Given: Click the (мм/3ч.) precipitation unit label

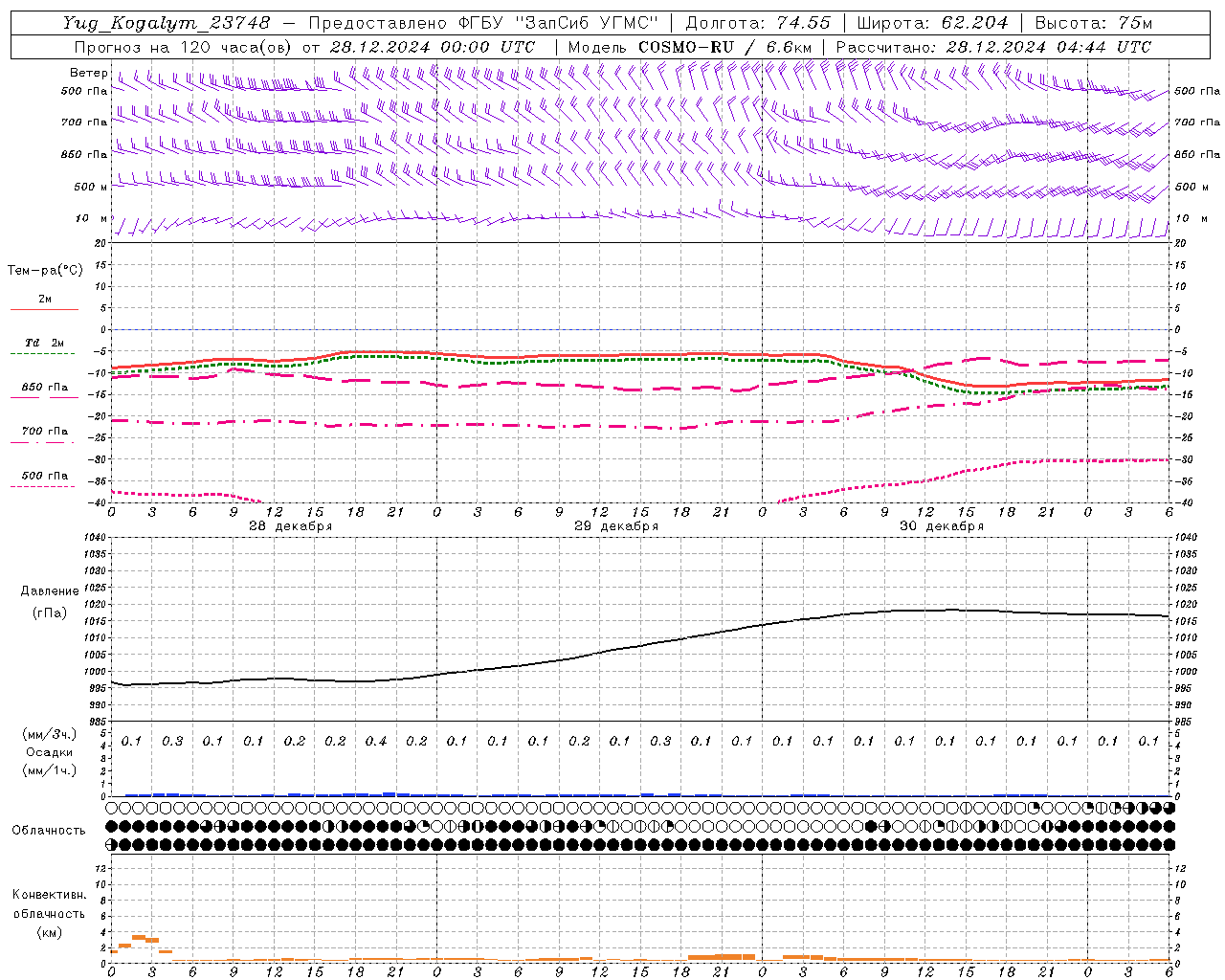Looking at the screenshot, I should pyautogui.click(x=50, y=734).
